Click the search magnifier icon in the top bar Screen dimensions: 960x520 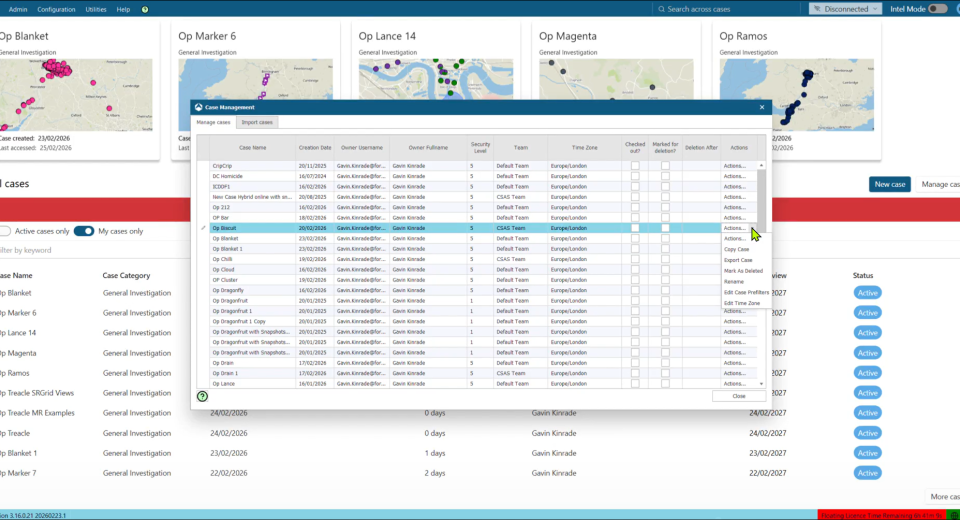661,9
